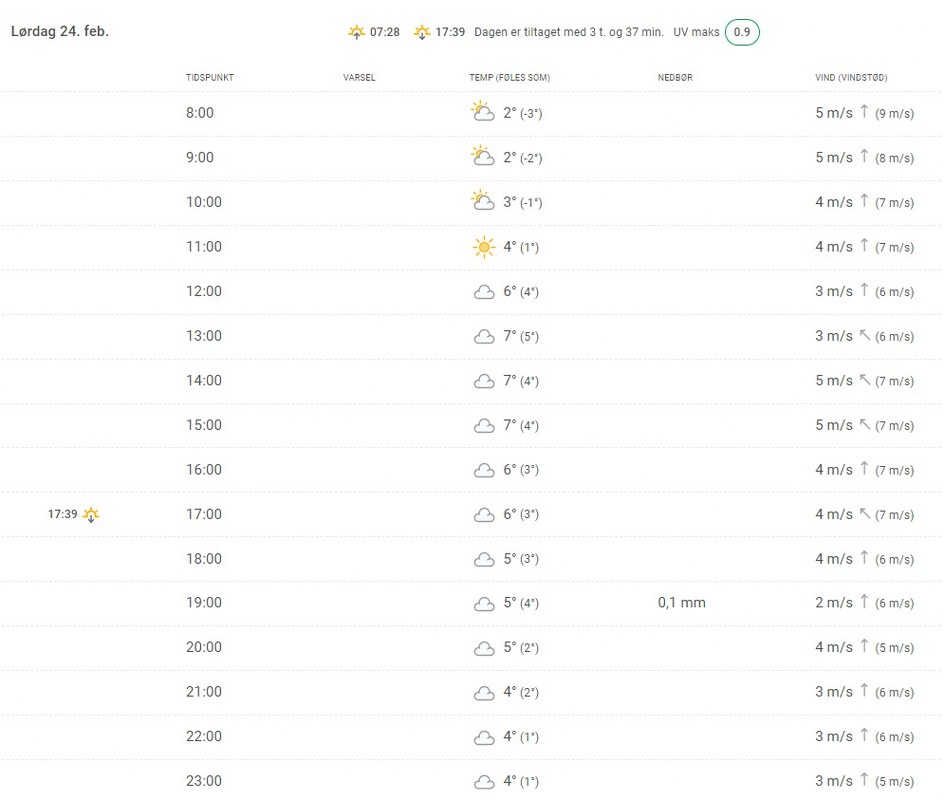943x800 pixels.
Task: Click the NEDBØR column header
Action: click(x=675, y=78)
